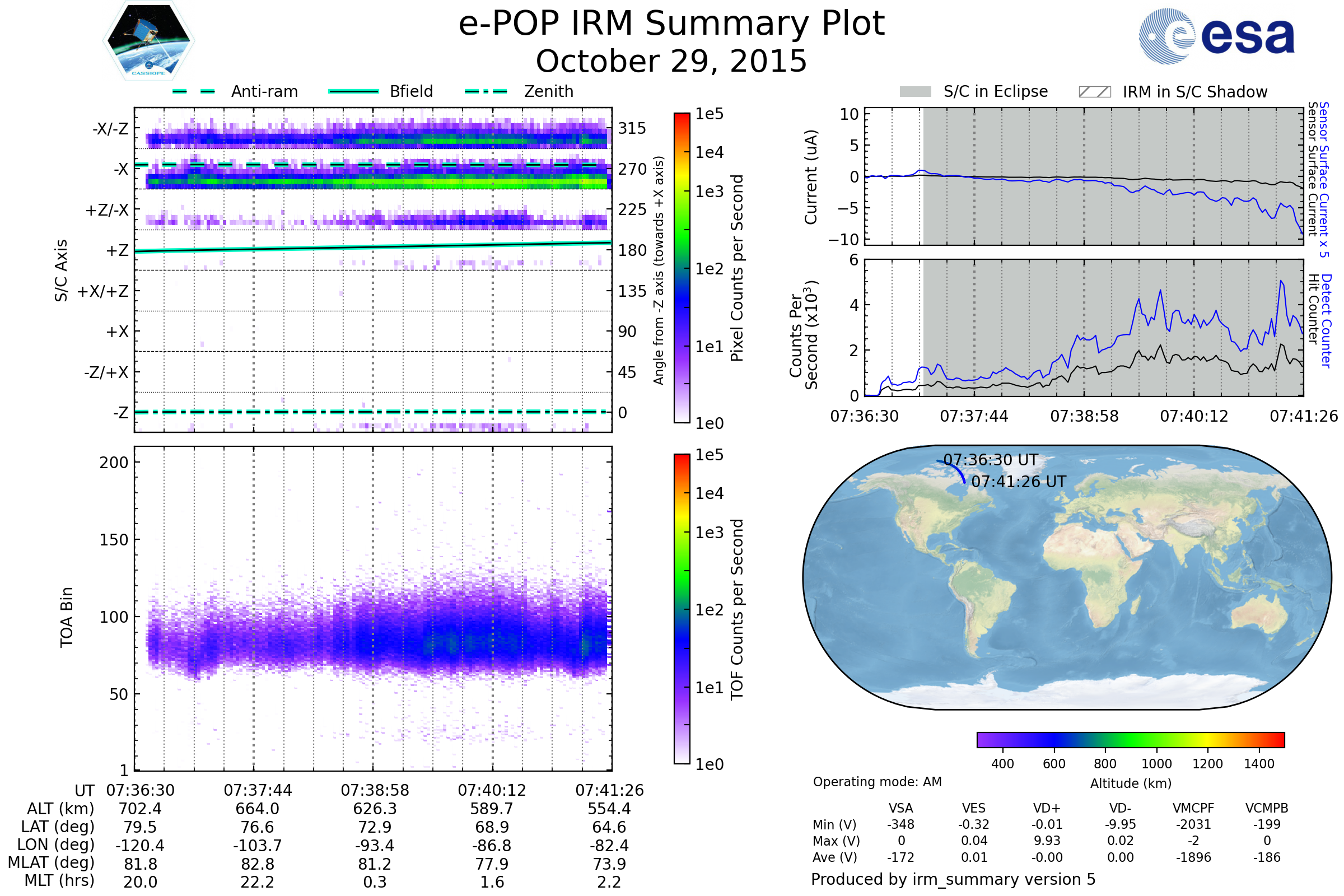Click the TOF Counts per Second colorbar

[x=682, y=609]
